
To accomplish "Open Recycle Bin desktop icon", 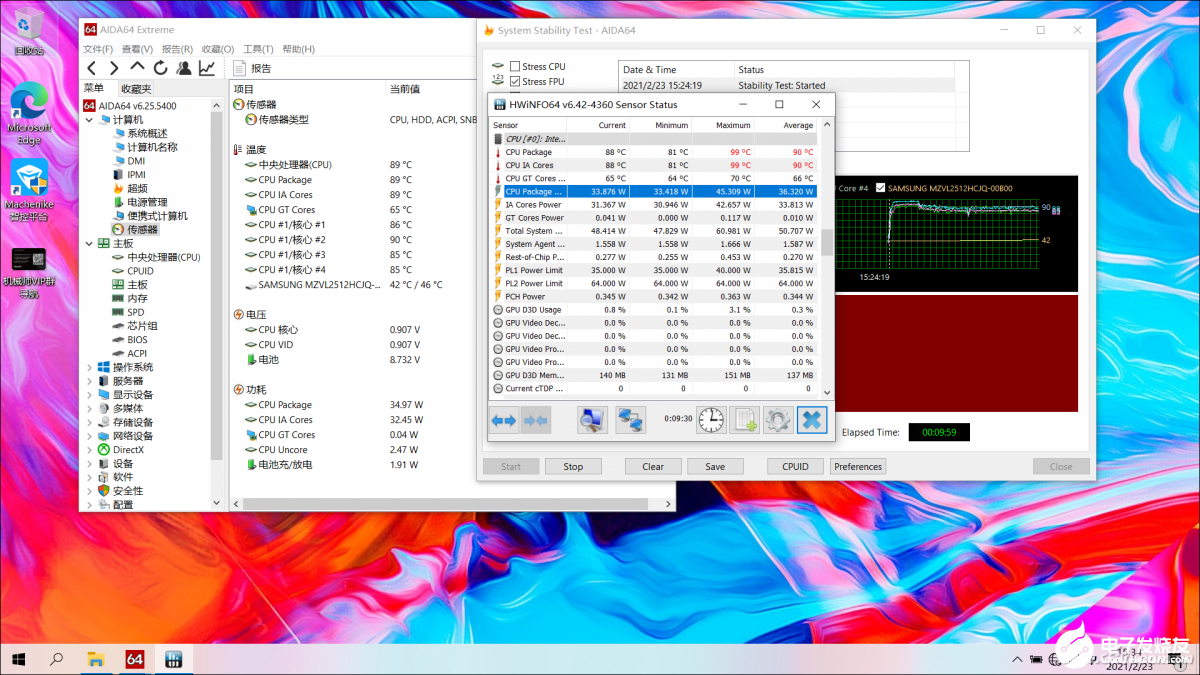I will (29, 30).
